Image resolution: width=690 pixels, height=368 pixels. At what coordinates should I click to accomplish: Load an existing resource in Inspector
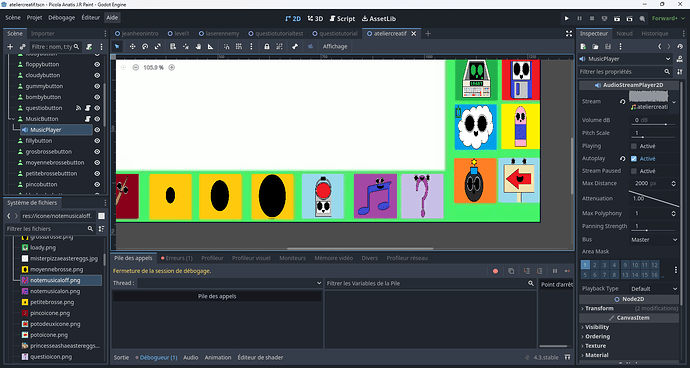[x=595, y=46]
